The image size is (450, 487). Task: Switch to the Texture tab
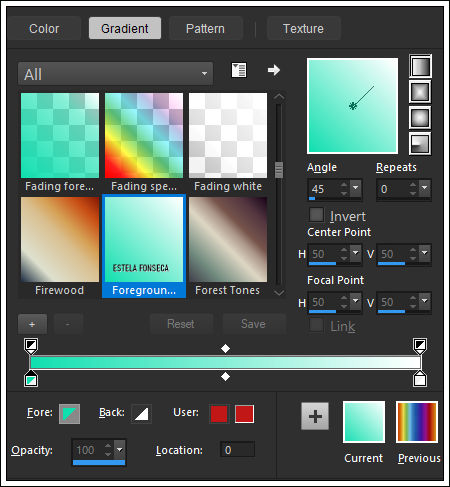point(303,29)
